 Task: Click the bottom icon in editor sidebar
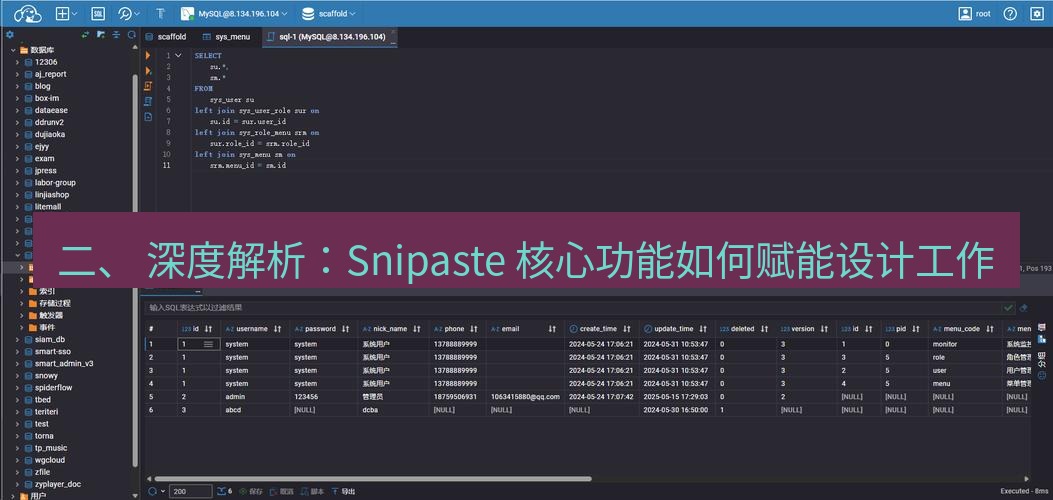[148, 117]
